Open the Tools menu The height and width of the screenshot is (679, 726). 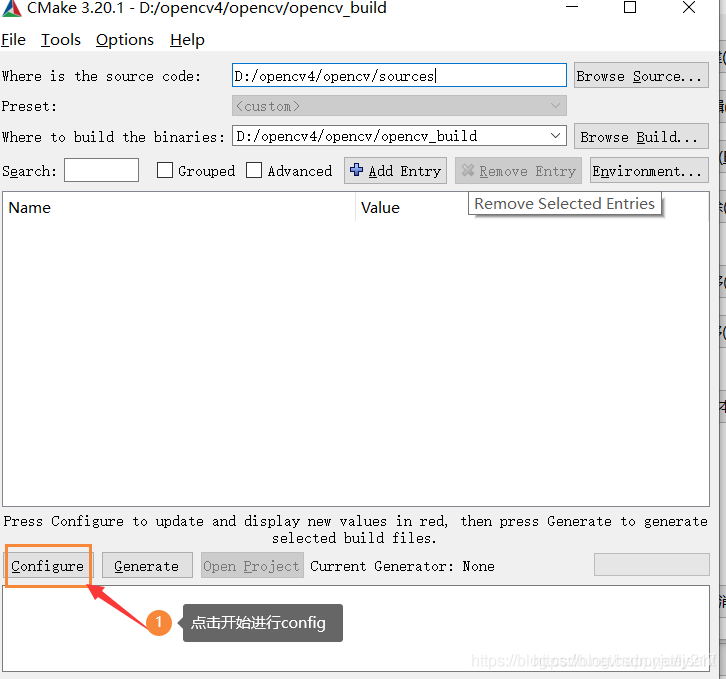[x=61, y=40]
